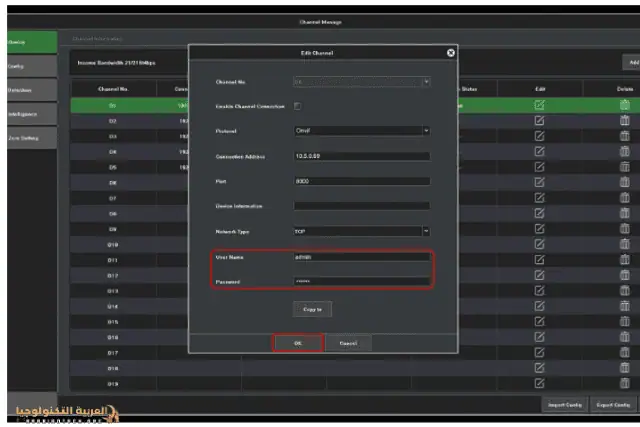640x427 pixels.
Task: Open the editor for channel D6
Action: [539, 182]
